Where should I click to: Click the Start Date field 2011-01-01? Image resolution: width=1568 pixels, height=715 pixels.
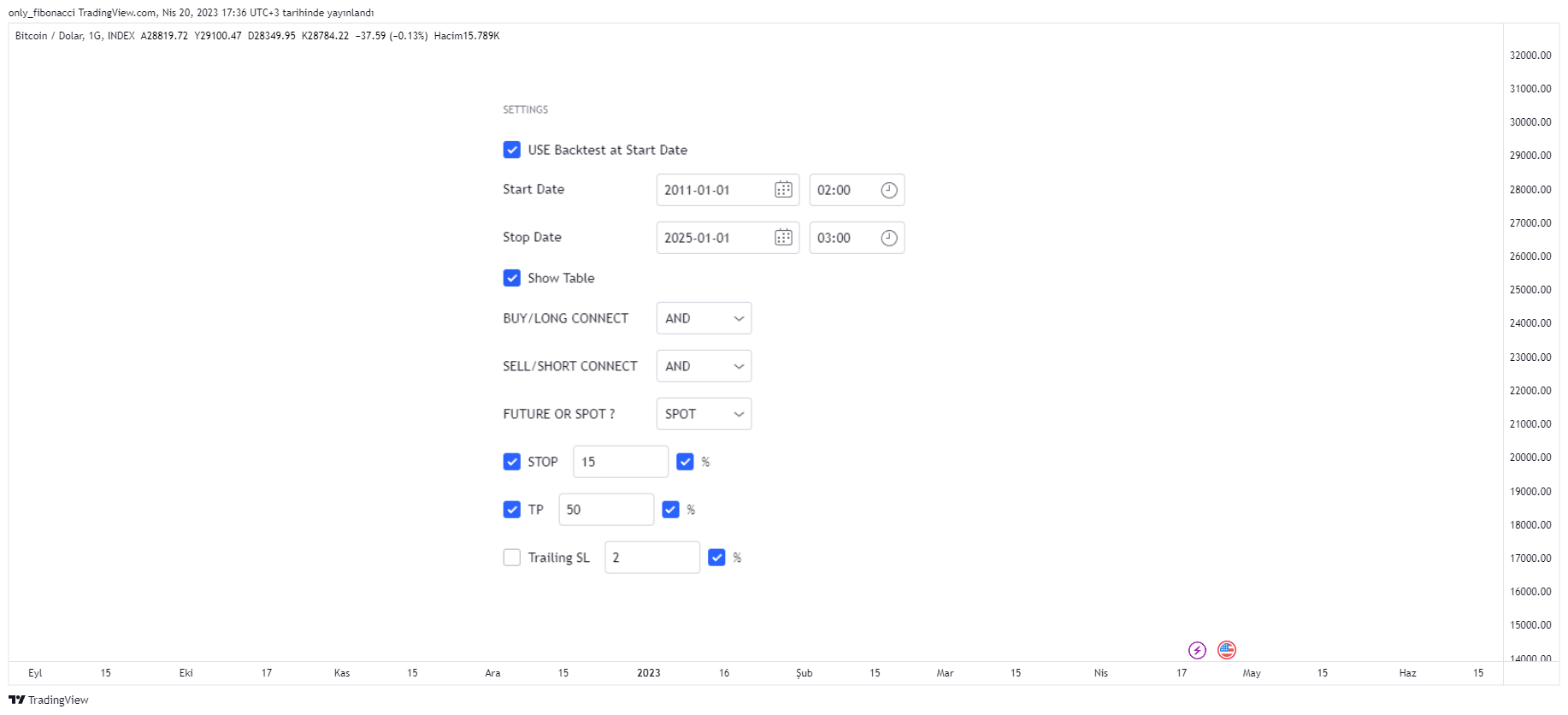(x=728, y=190)
